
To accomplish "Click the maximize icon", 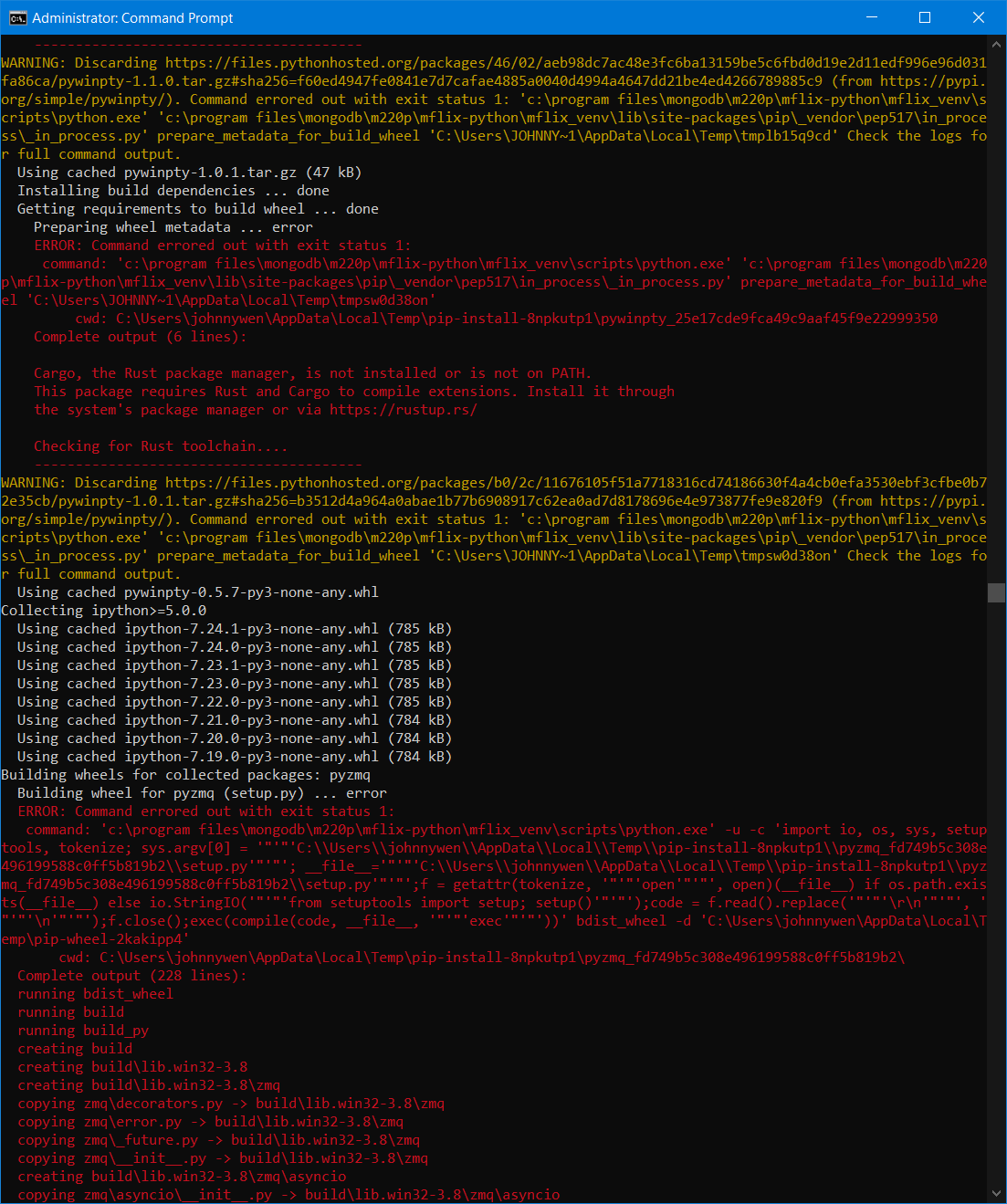I will 925,17.
